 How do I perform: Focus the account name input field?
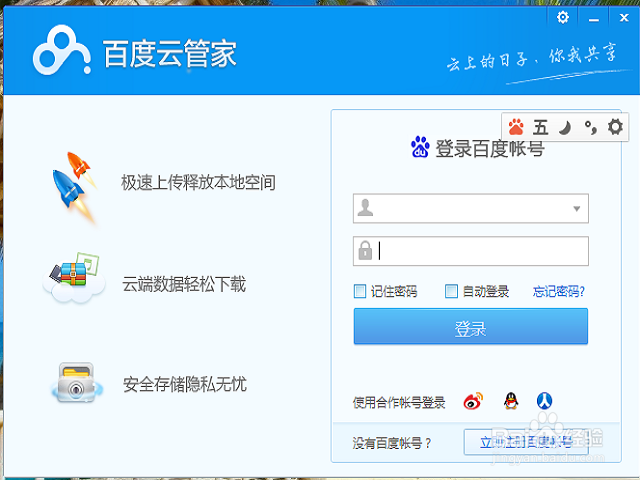tap(471, 209)
